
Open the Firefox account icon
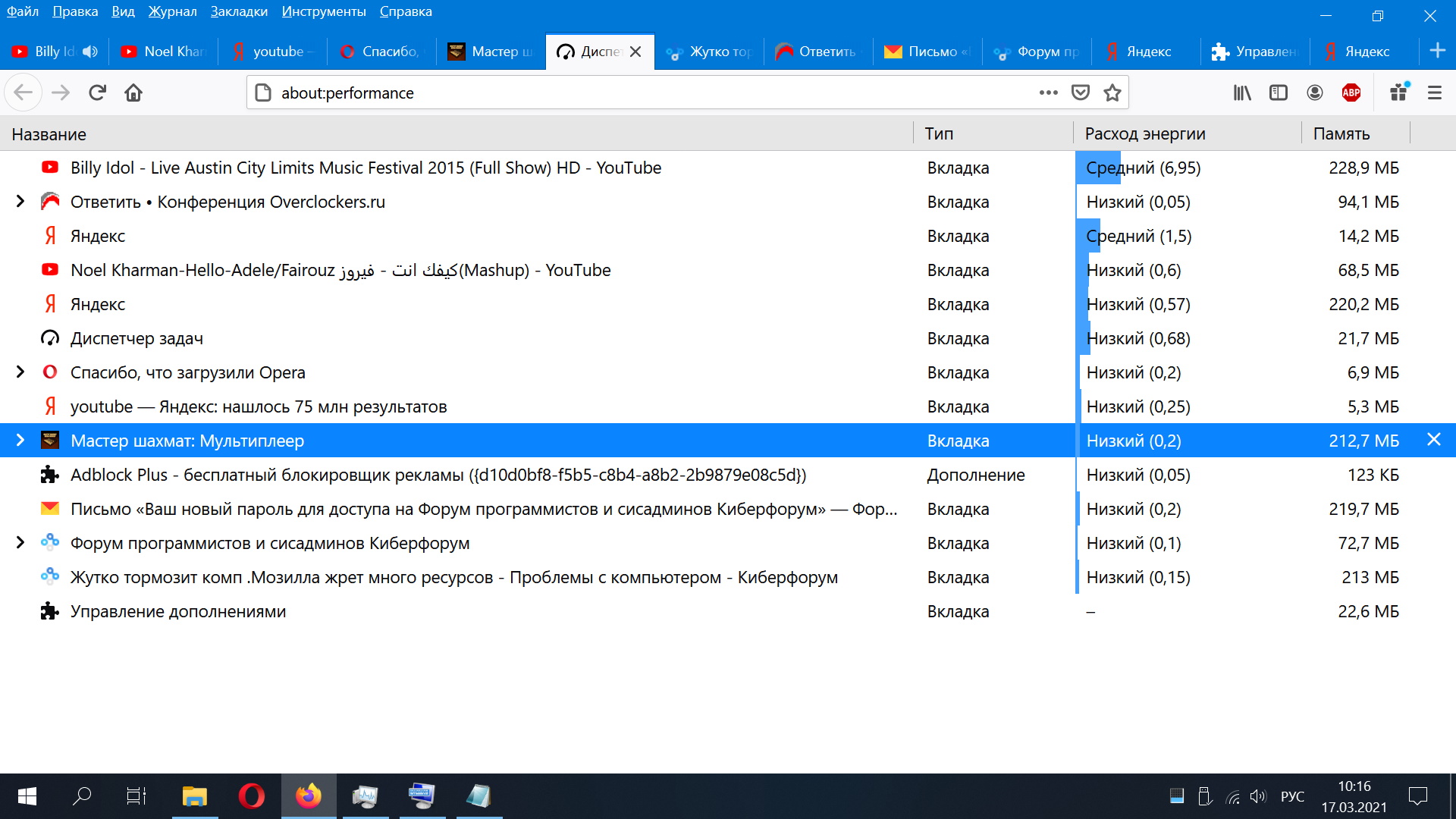pos(1314,93)
